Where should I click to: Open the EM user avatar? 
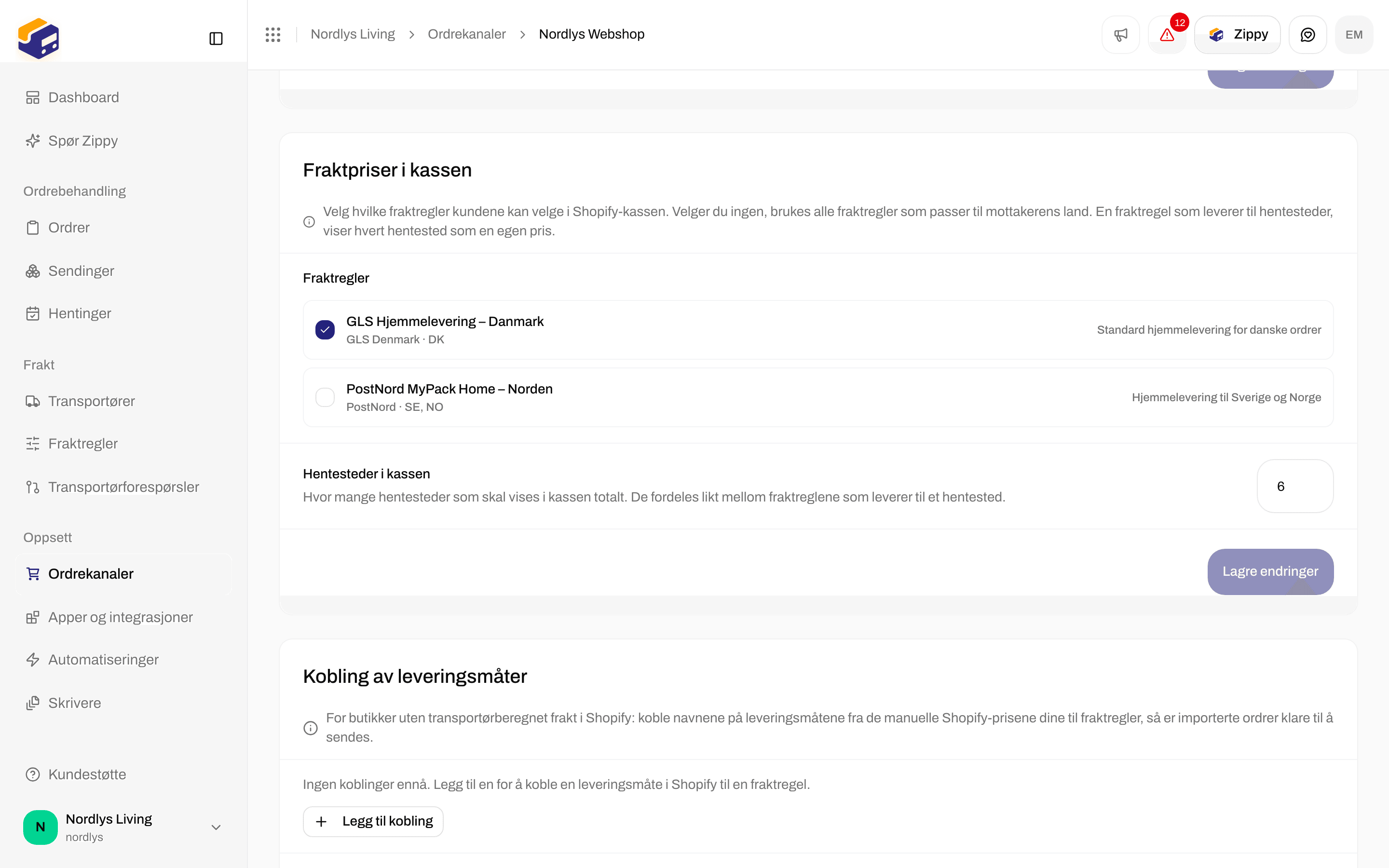[x=1354, y=34]
